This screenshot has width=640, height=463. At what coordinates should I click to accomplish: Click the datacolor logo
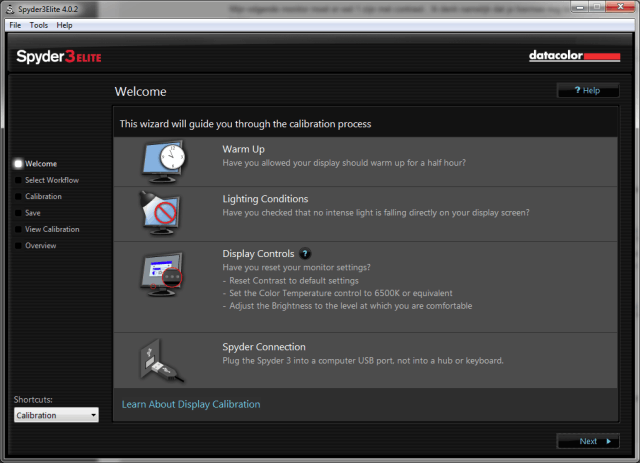[x=574, y=56]
